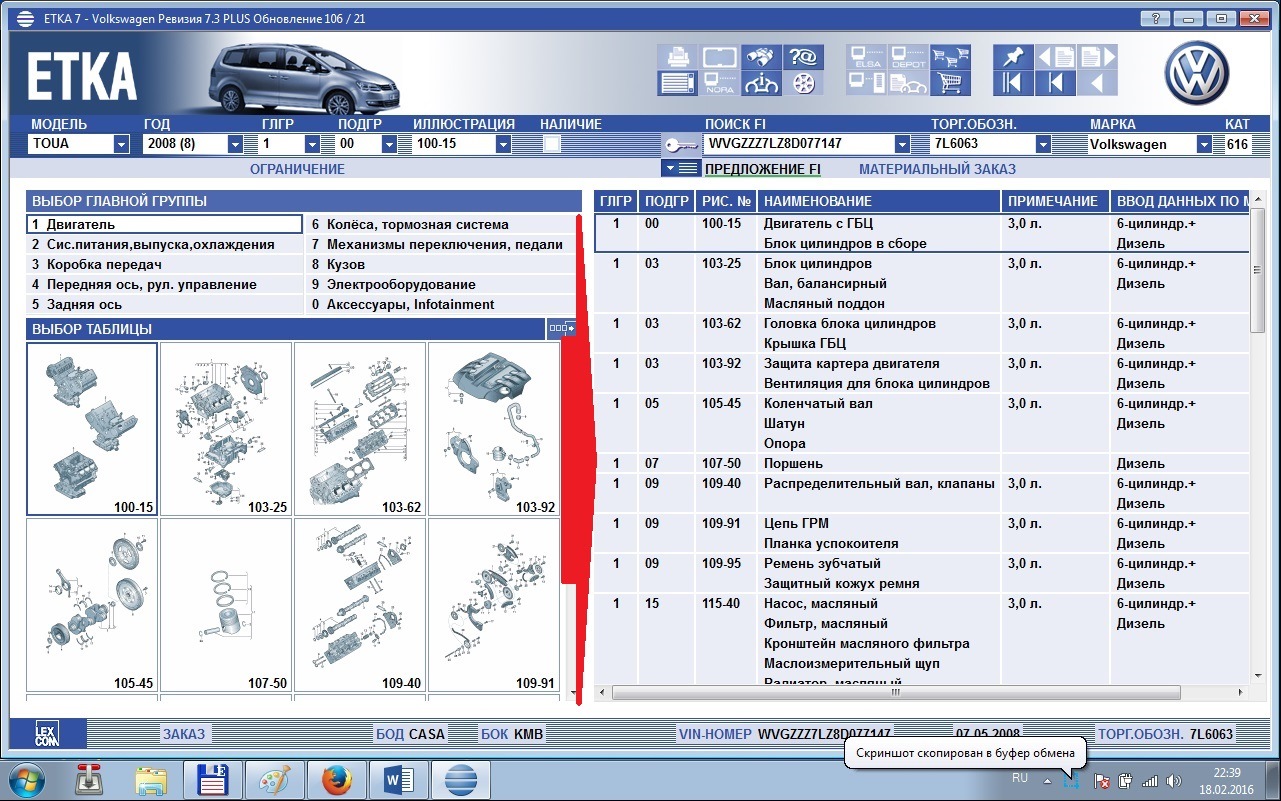
Task: Go to previous page document icon
Action: point(1055,57)
